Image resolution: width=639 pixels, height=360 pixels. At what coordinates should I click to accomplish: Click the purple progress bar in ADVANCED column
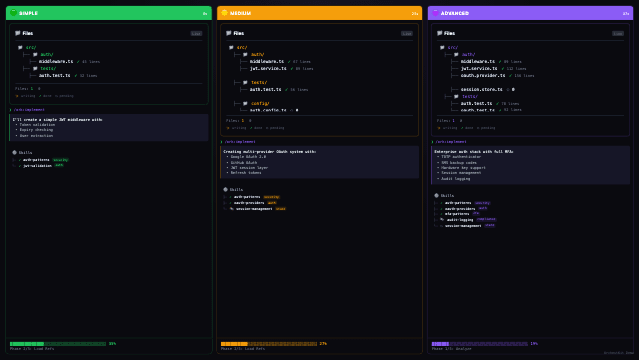pyautogui.click(x=480, y=344)
